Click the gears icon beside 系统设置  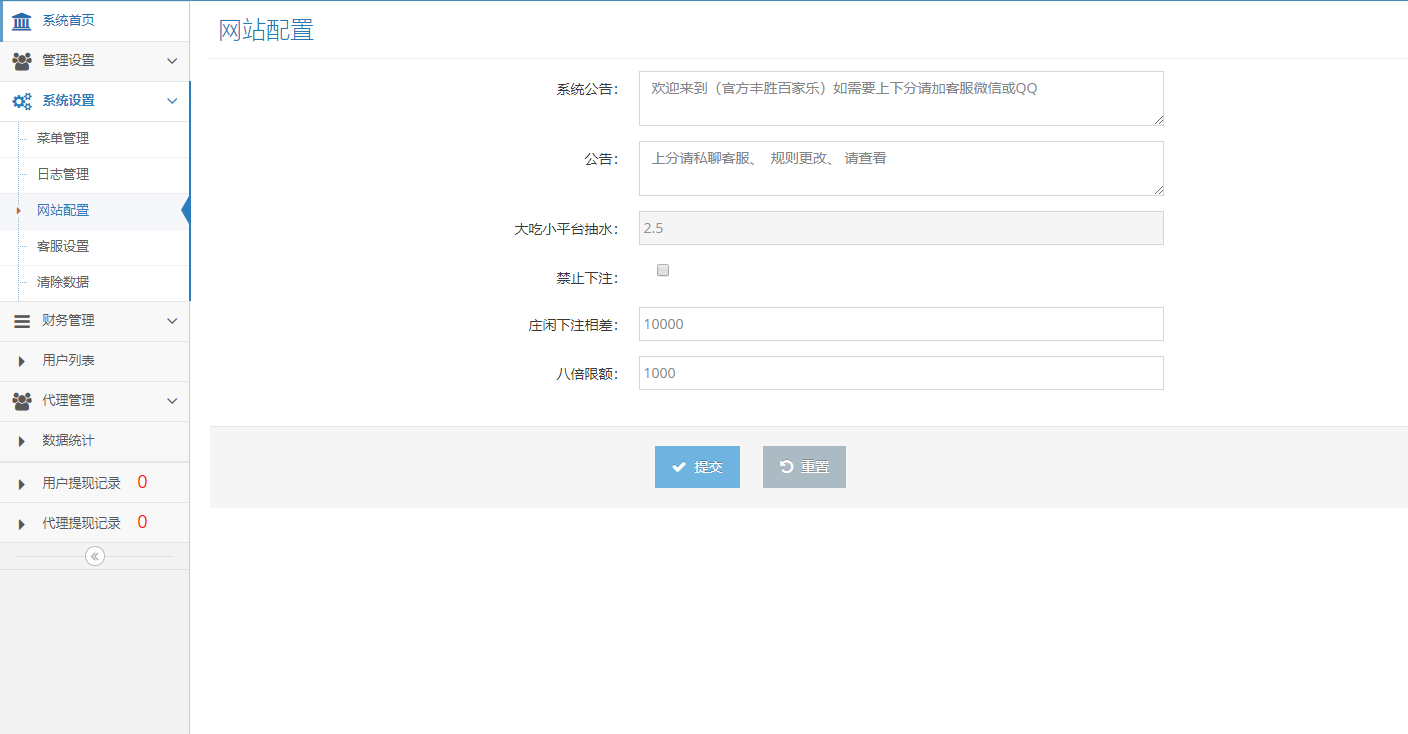coord(21,101)
